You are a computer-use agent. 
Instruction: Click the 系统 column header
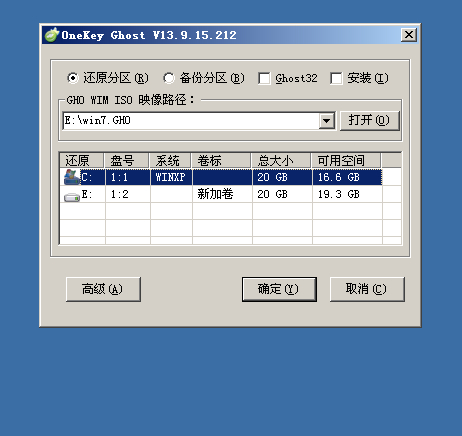[x=170, y=160]
